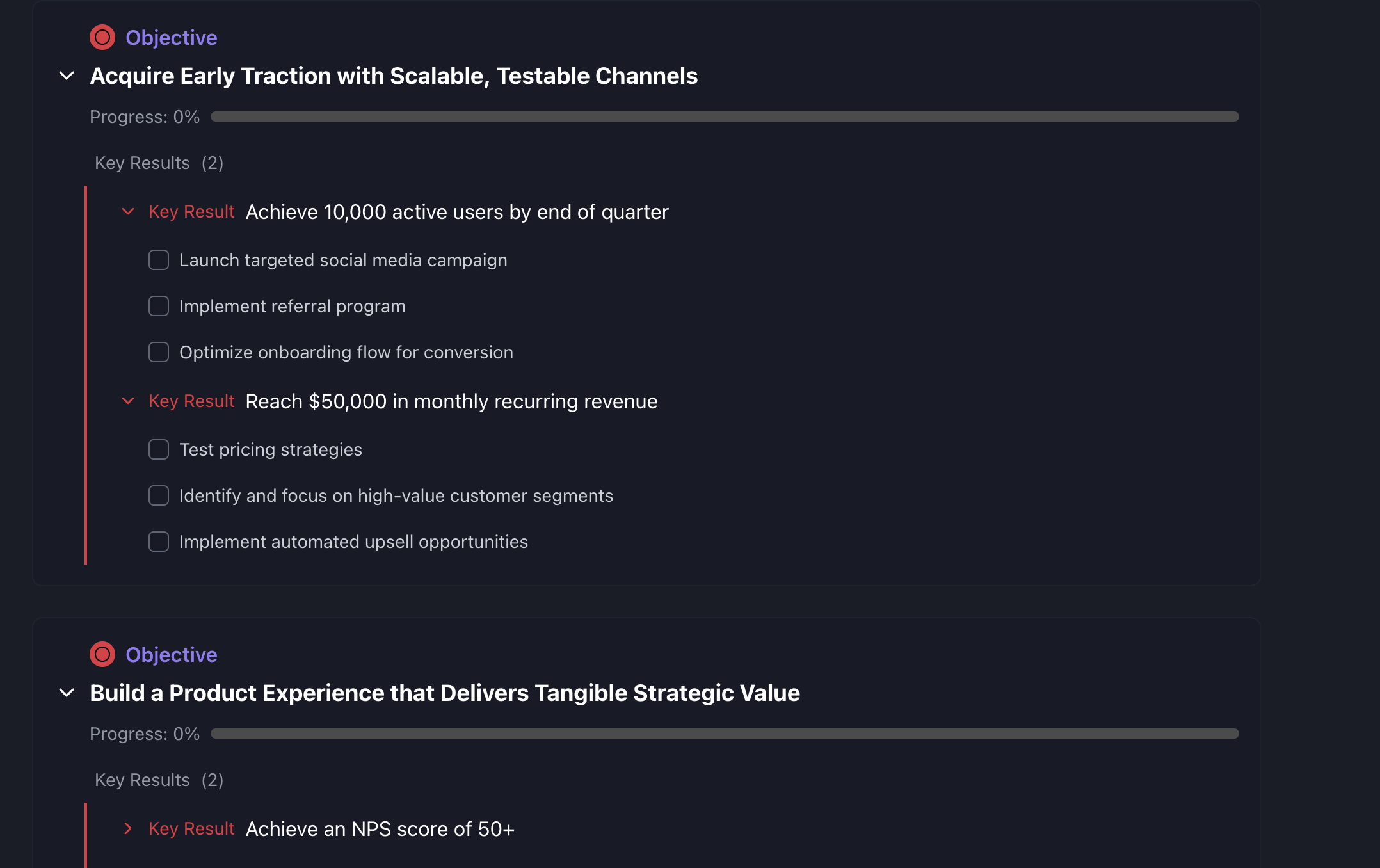
Task: Collapse the Acquire Early Traction objective
Action: point(67,76)
